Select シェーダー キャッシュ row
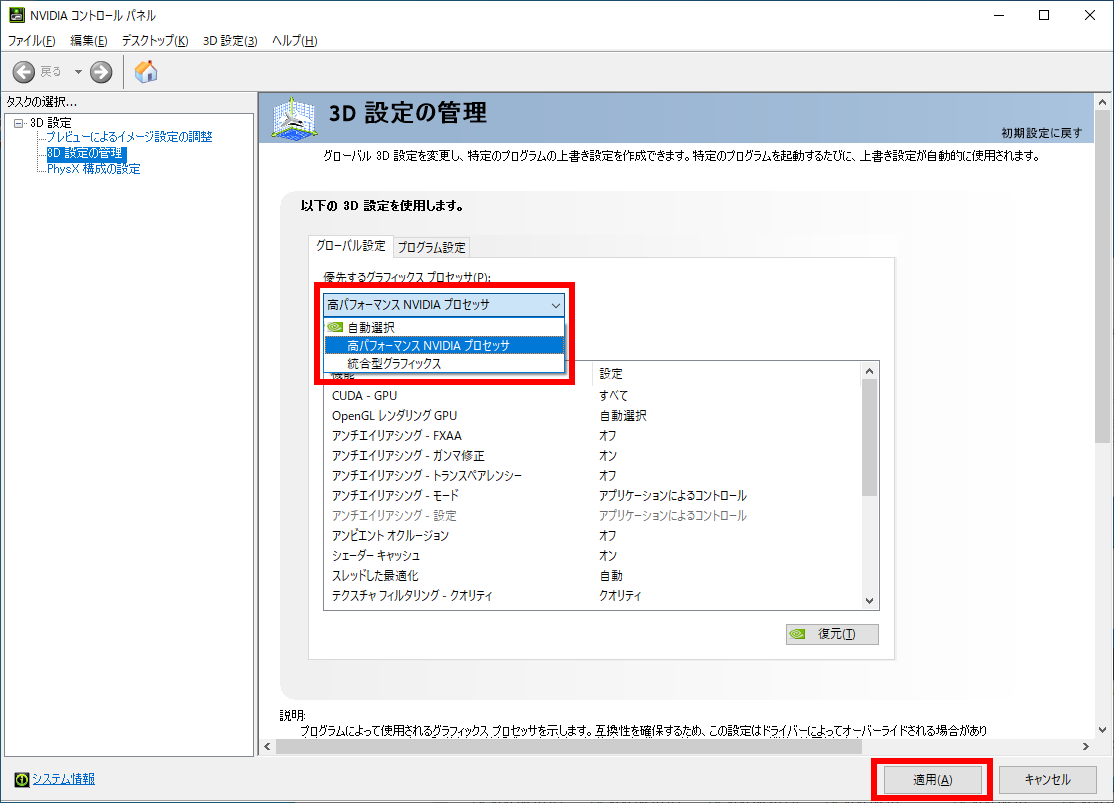 pyautogui.click(x=593, y=556)
